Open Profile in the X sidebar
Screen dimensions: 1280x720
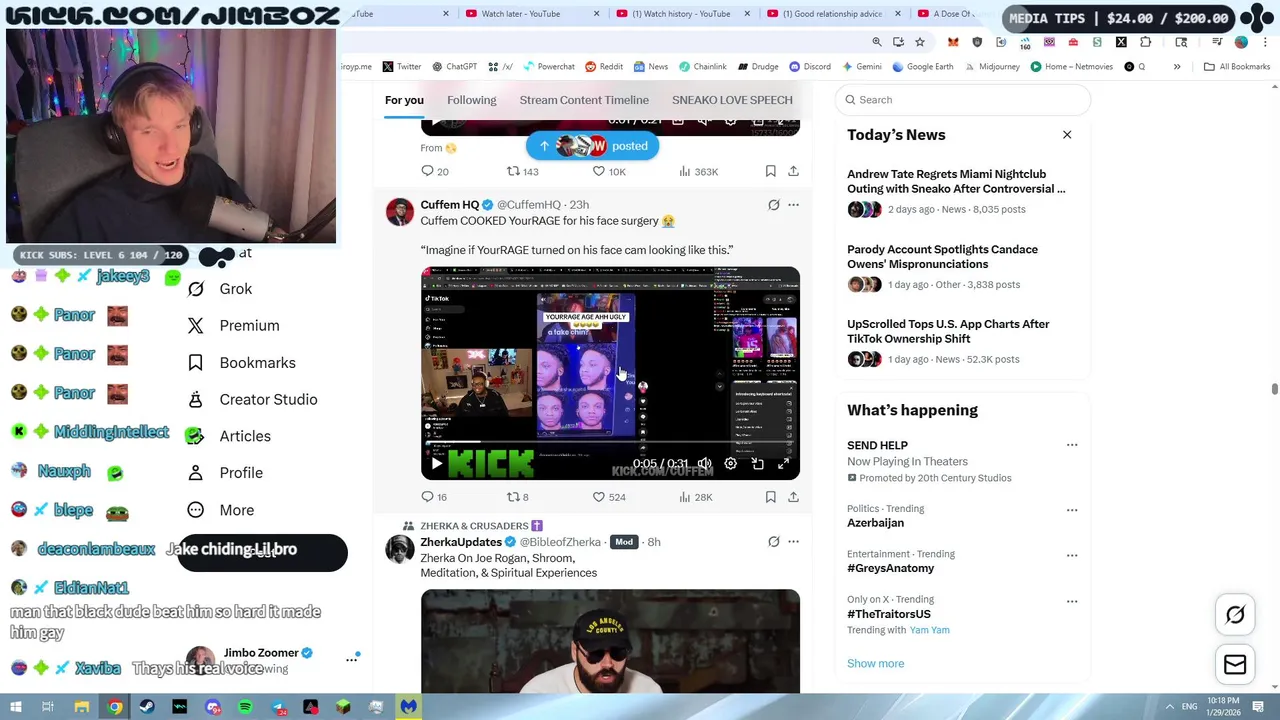pyautogui.click(x=225, y=473)
